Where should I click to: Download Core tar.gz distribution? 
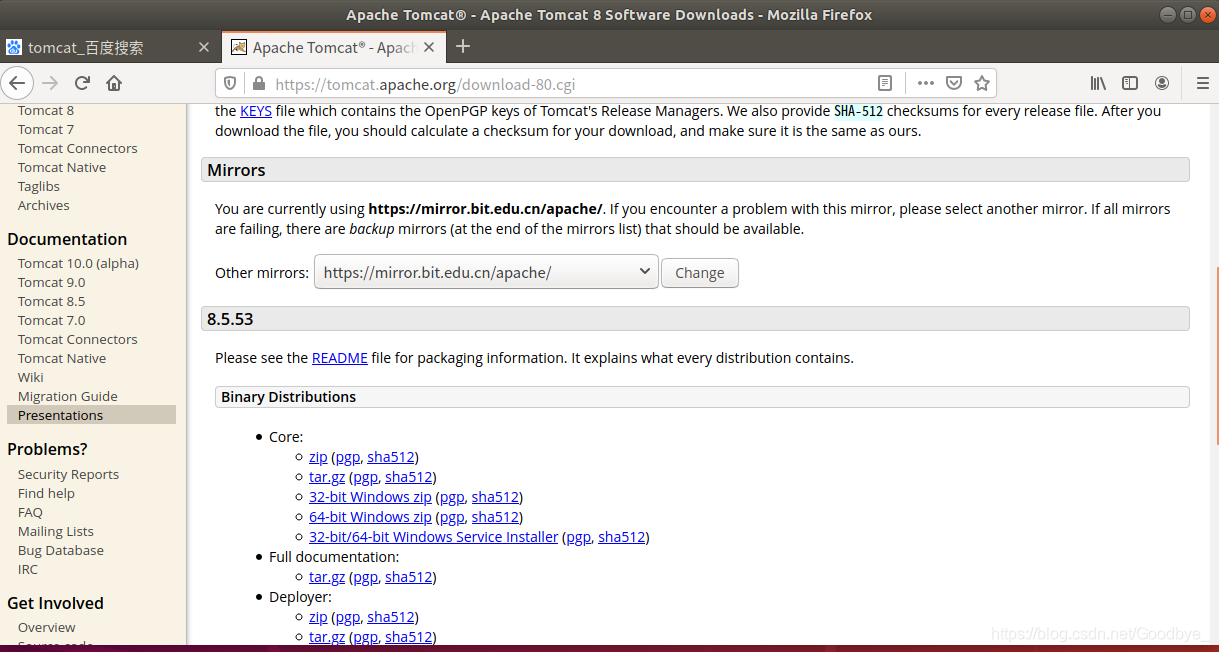[x=327, y=477]
